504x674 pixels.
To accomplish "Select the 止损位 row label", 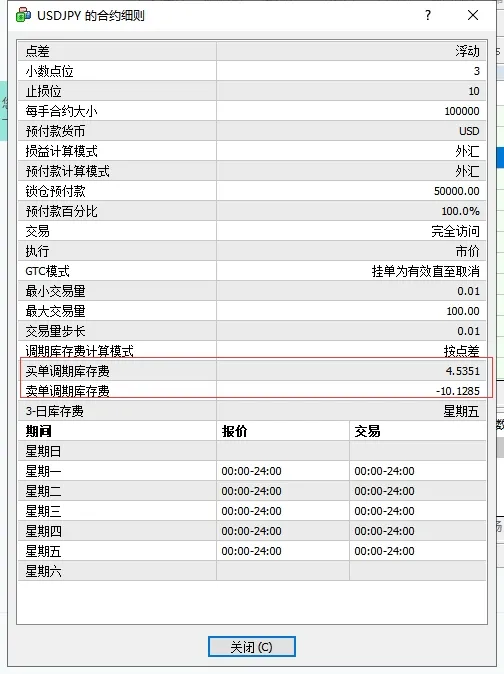I will pyautogui.click(x=43, y=91).
